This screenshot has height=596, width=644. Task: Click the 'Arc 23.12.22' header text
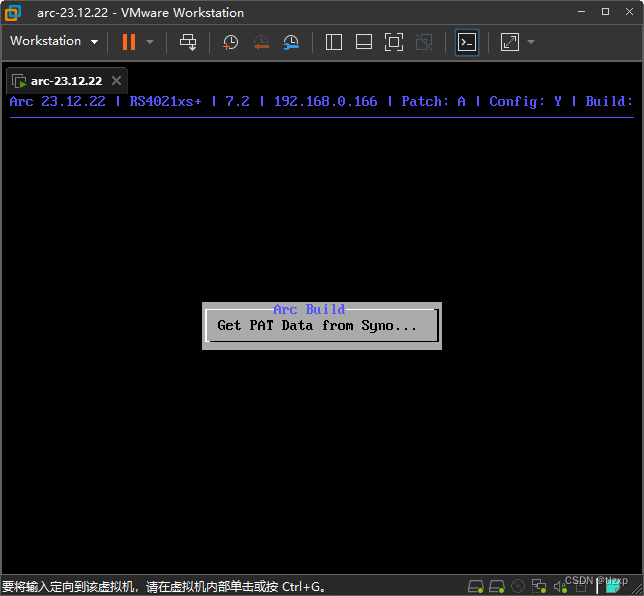tap(58, 101)
